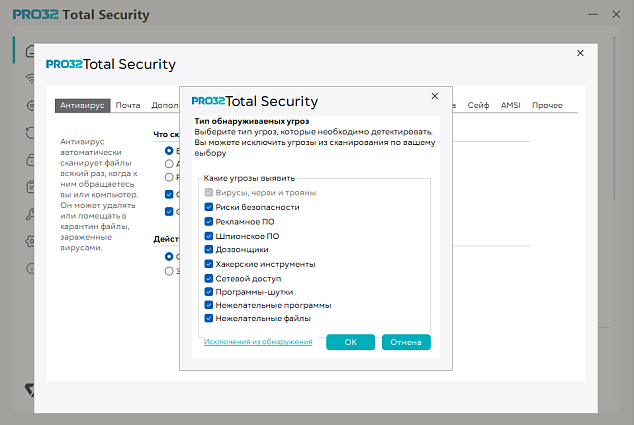Disable Нежелательные программы detection
The height and width of the screenshot is (425, 634).
209,305
